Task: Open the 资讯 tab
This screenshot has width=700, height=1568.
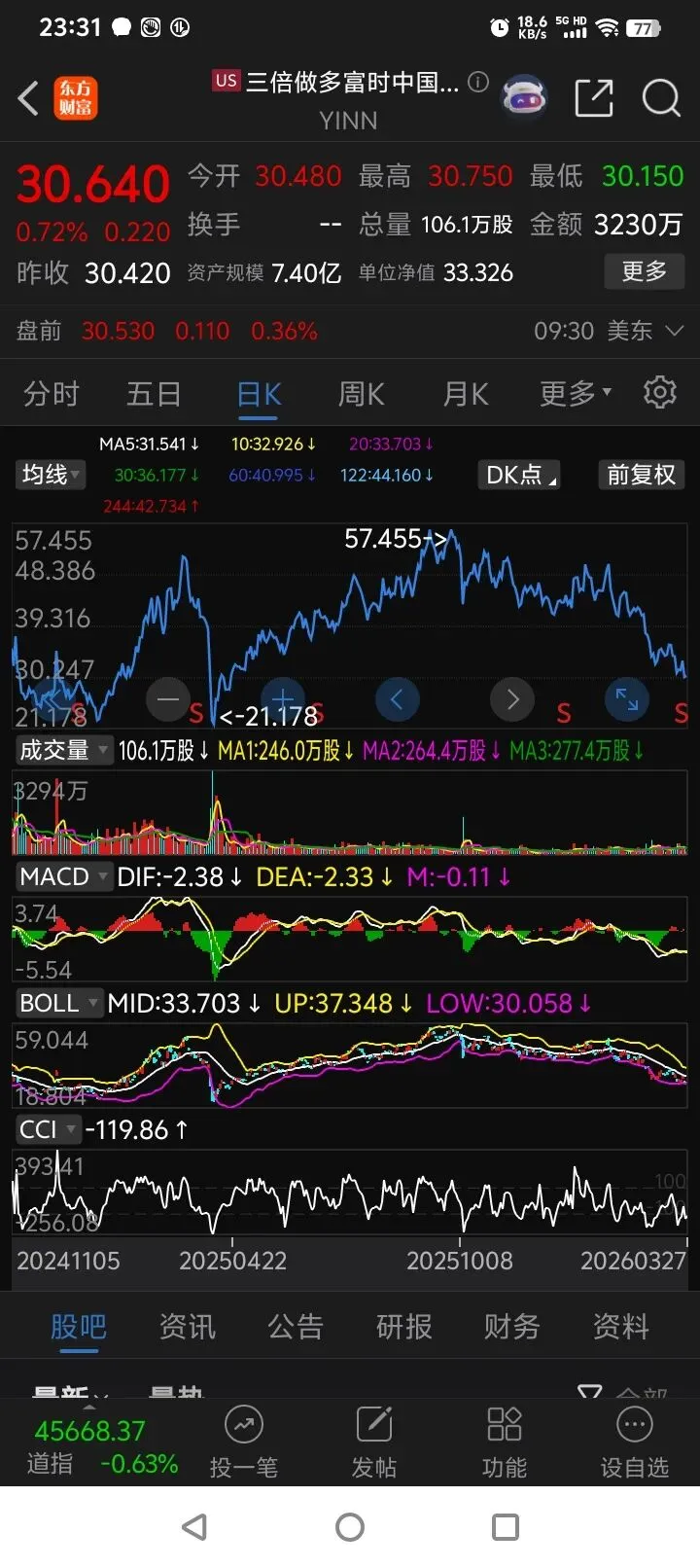Action: point(187,1327)
